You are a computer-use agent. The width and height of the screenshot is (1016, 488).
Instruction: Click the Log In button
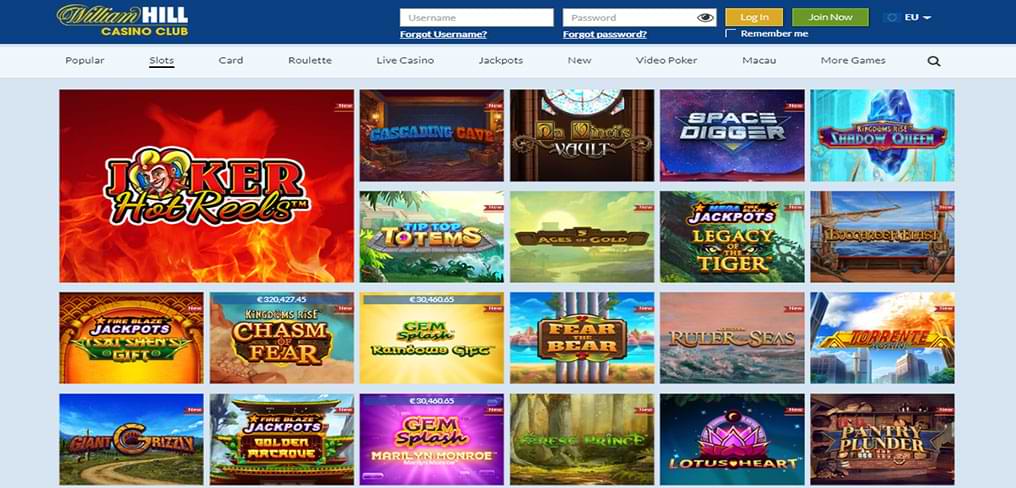click(754, 17)
